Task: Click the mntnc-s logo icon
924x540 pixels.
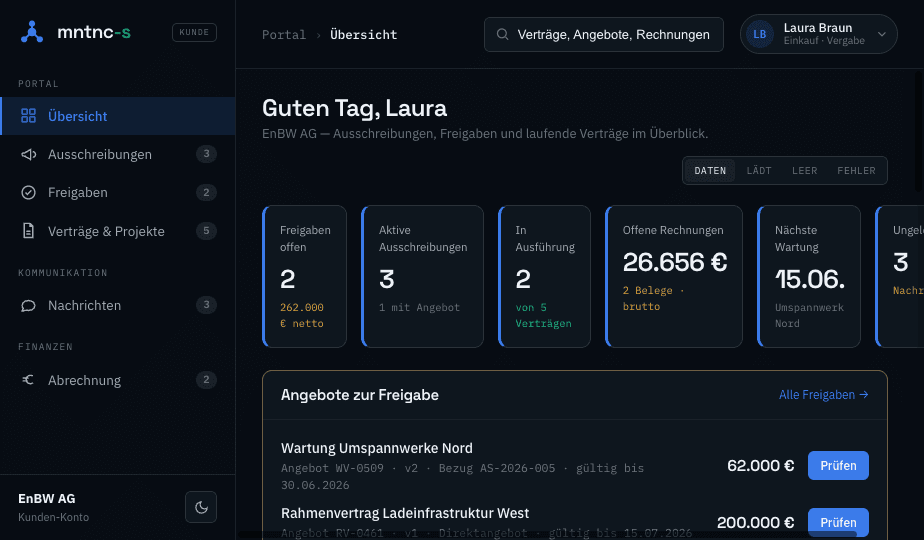Action: click(32, 32)
